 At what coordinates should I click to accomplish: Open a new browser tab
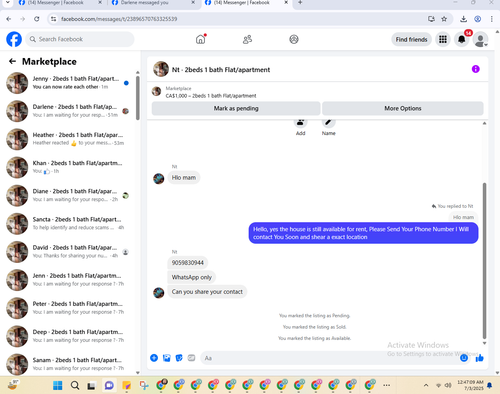point(300,3)
